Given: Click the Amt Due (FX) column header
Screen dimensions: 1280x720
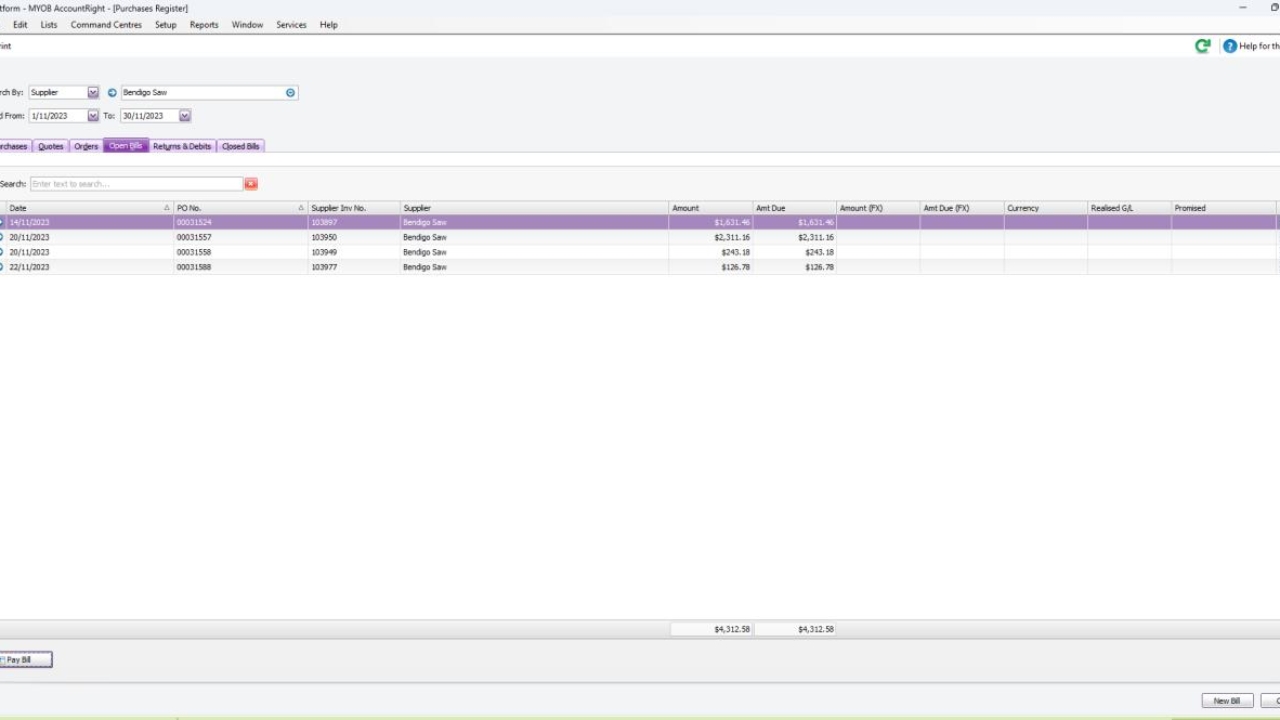Looking at the screenshot, I should coord(963,208).
